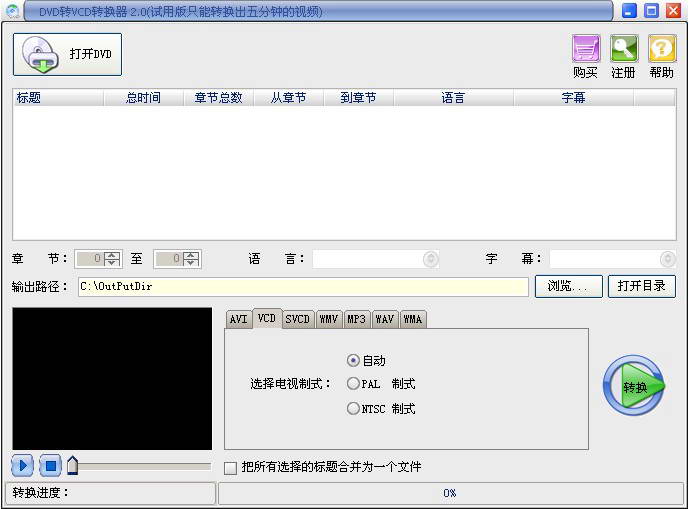Minimize the DVD转VCD转换器 window
689x509 pixels.
(630, 11)
